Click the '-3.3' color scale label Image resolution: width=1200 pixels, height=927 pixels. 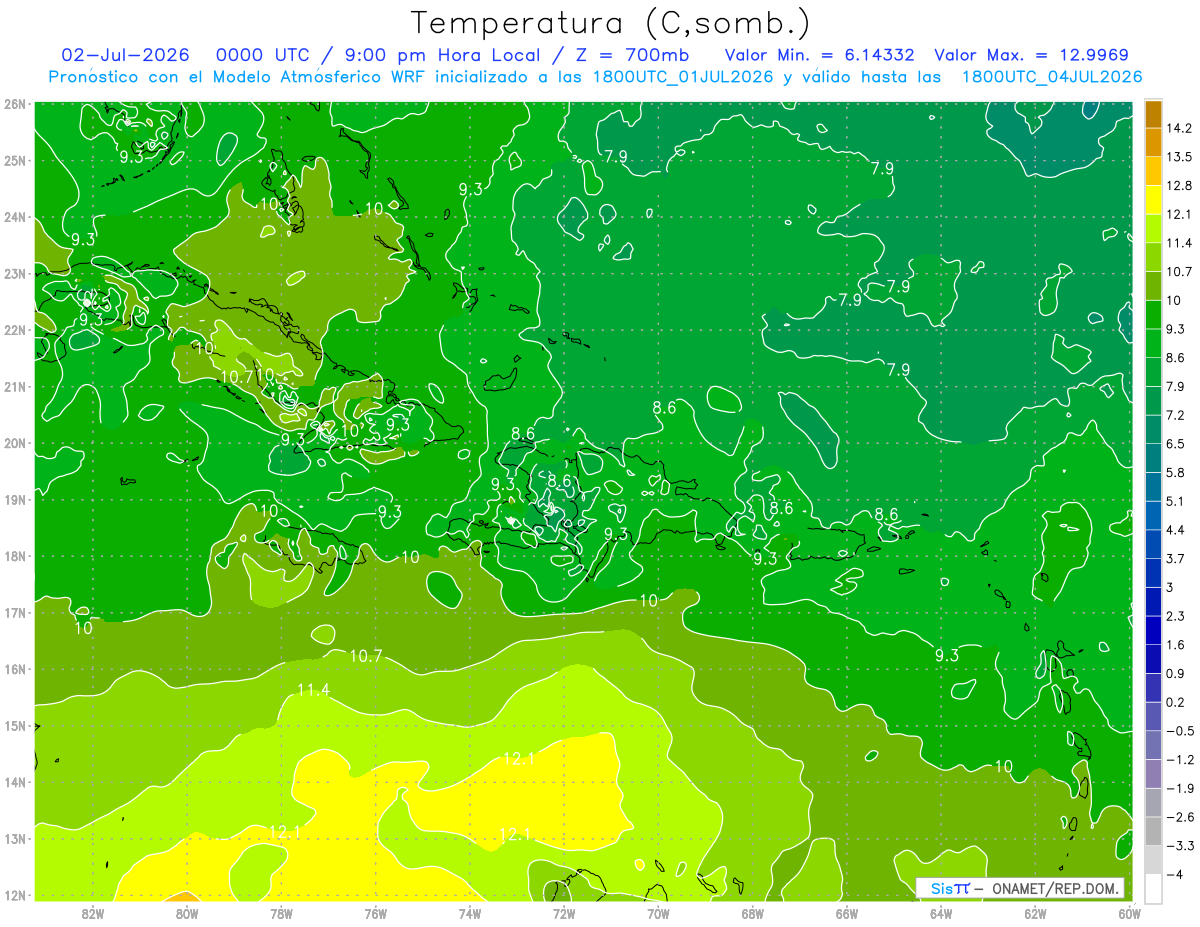click(1180, 846)
